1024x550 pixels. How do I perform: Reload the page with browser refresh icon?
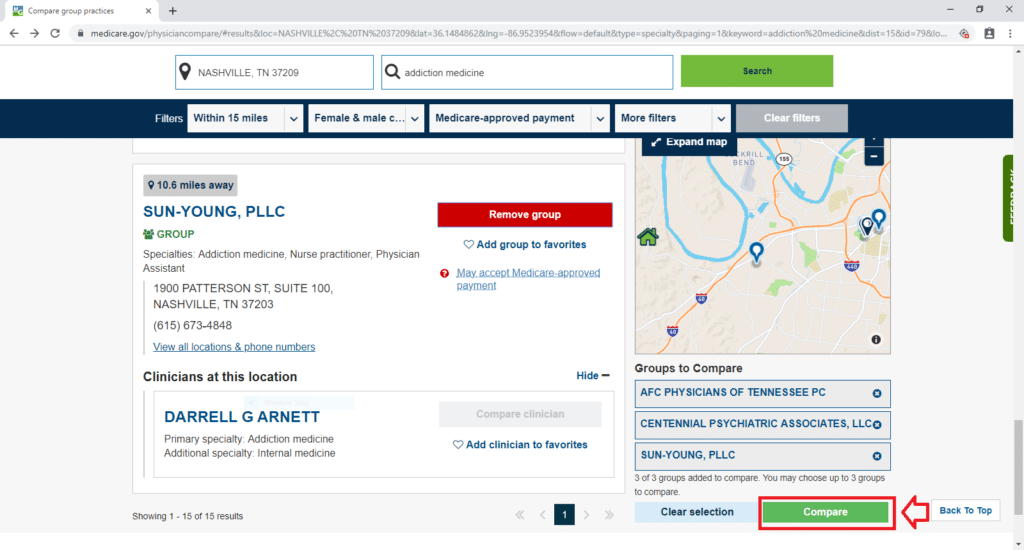pos(55,33)
